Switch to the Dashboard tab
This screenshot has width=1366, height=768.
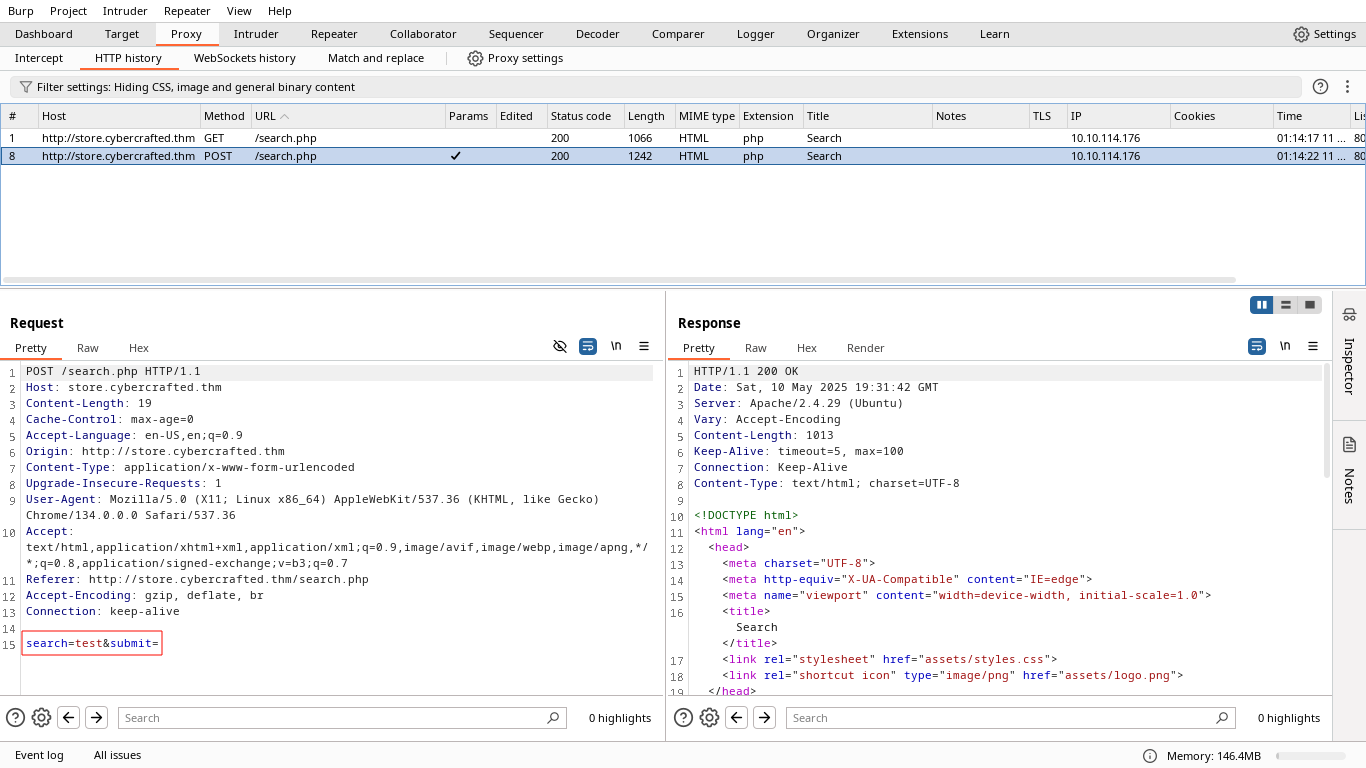[x=44, y=34]
